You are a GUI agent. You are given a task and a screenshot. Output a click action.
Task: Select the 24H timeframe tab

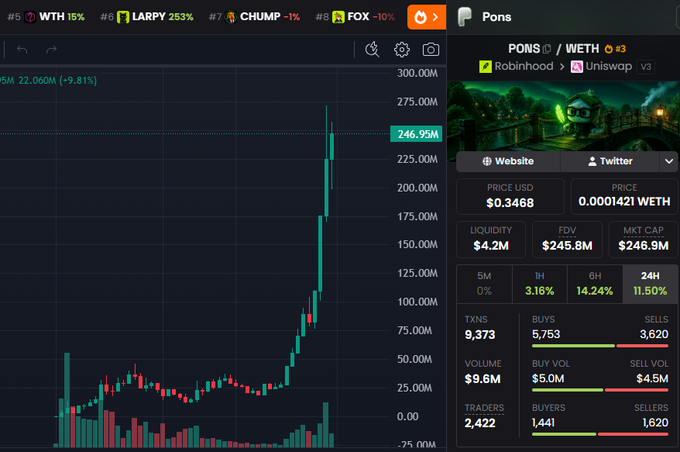650,284
